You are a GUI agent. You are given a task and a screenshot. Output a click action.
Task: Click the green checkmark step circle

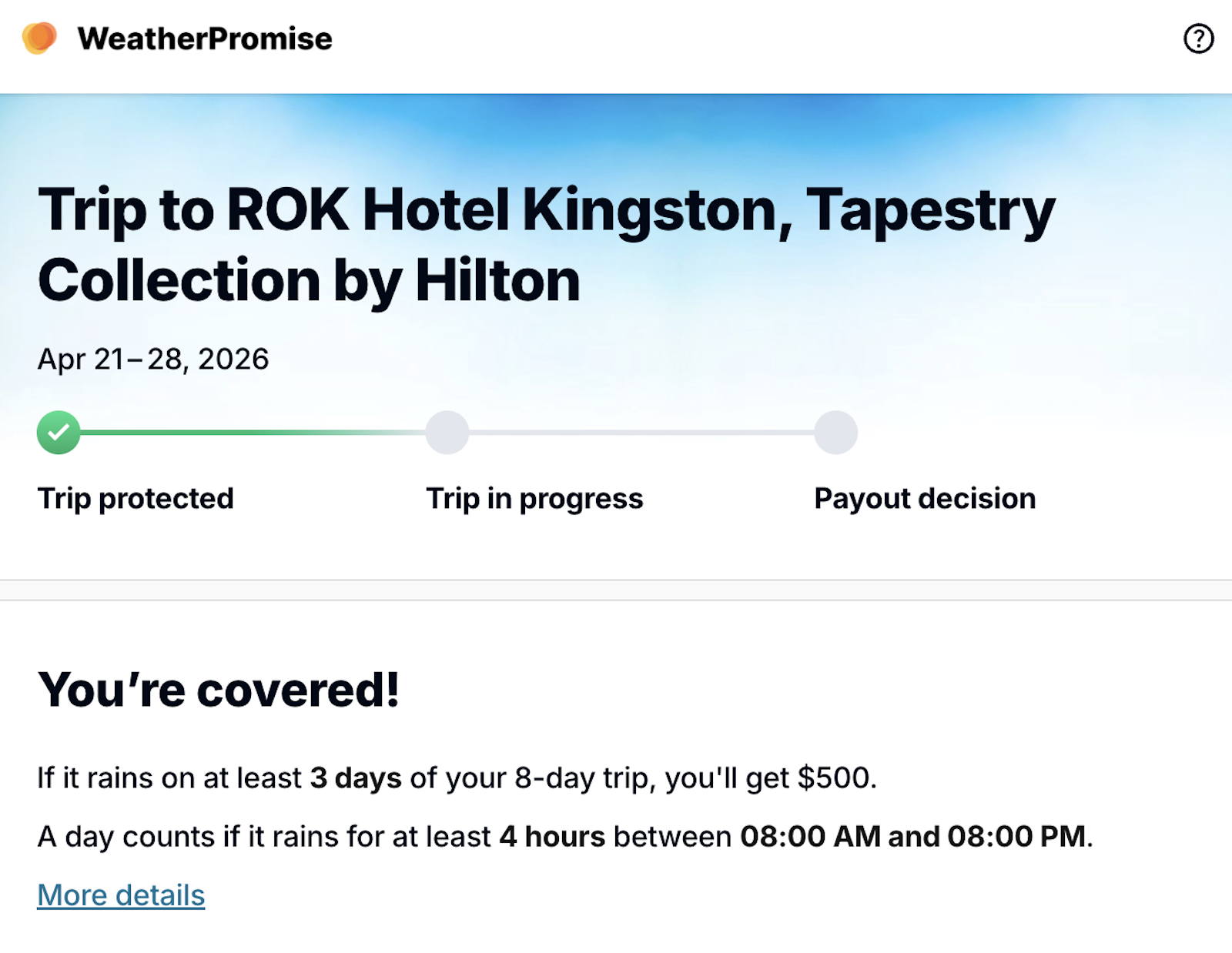tap(59, 433)
